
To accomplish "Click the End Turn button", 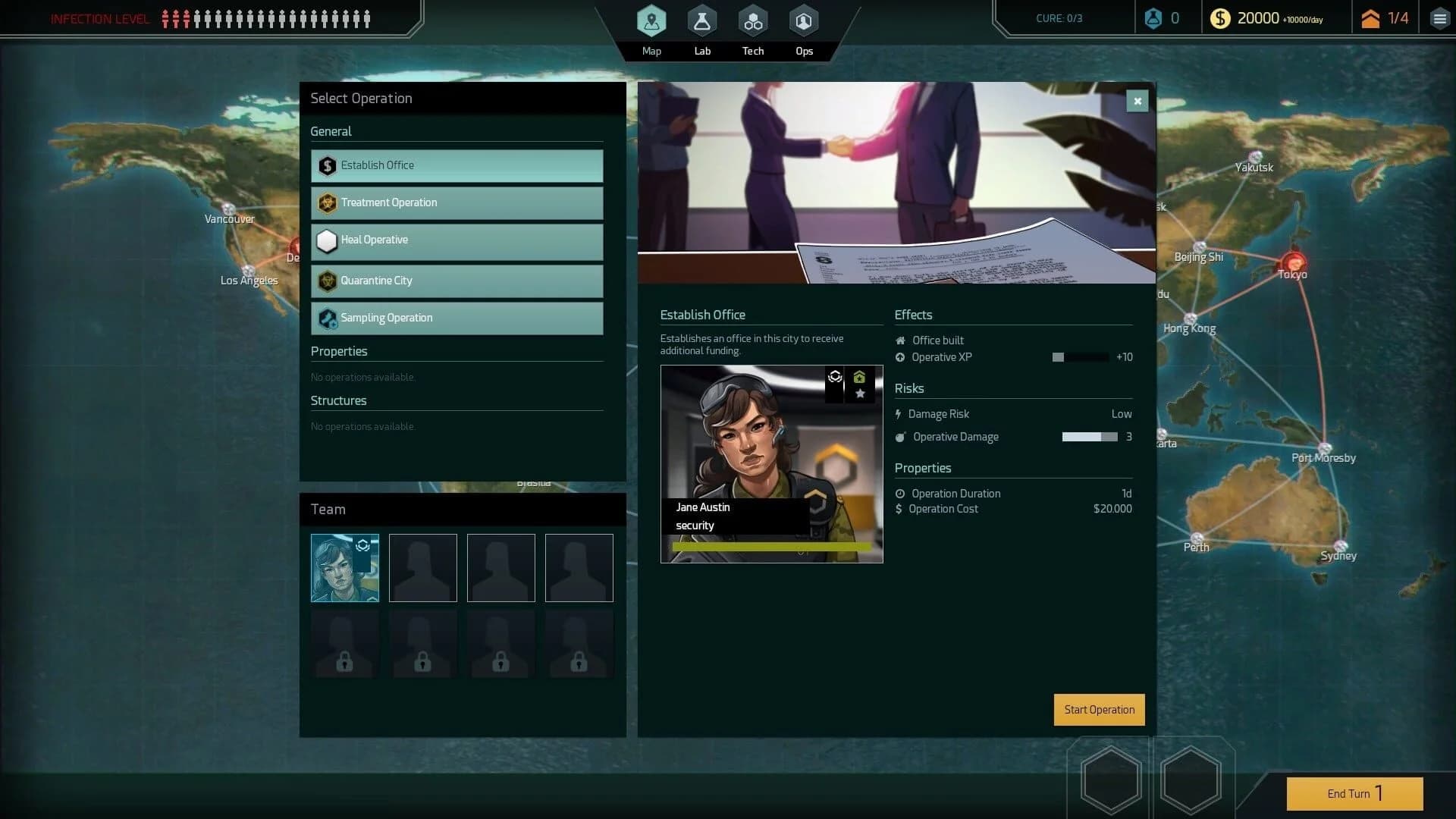I will 1354,793.
